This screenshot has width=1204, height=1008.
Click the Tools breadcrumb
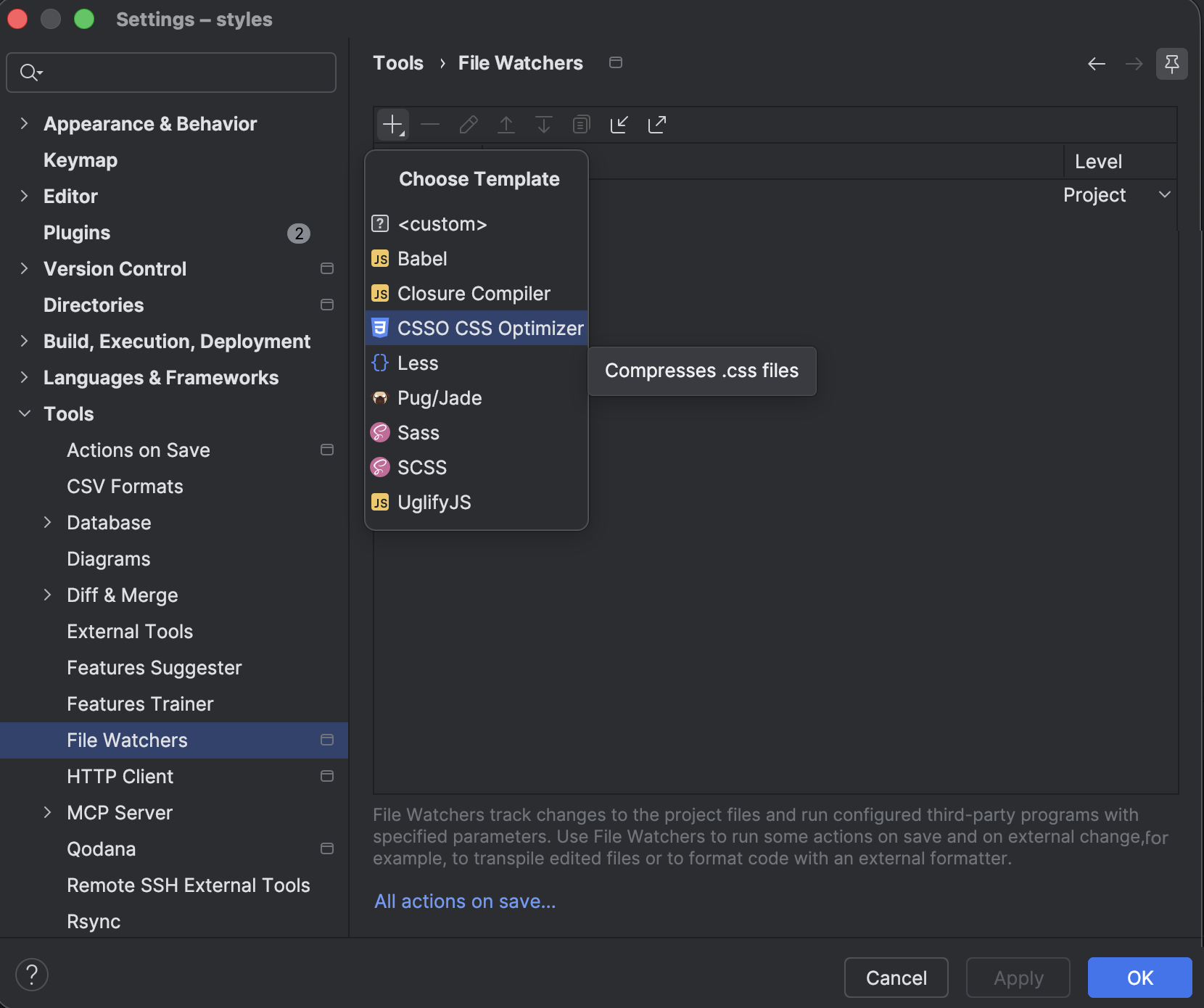pos(398,63)
